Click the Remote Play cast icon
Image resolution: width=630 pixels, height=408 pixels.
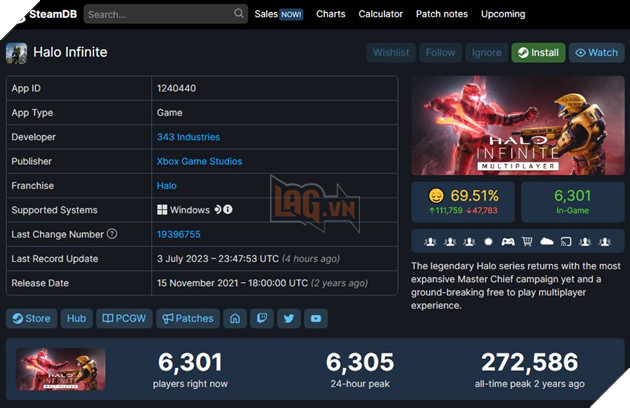[566, 242]
